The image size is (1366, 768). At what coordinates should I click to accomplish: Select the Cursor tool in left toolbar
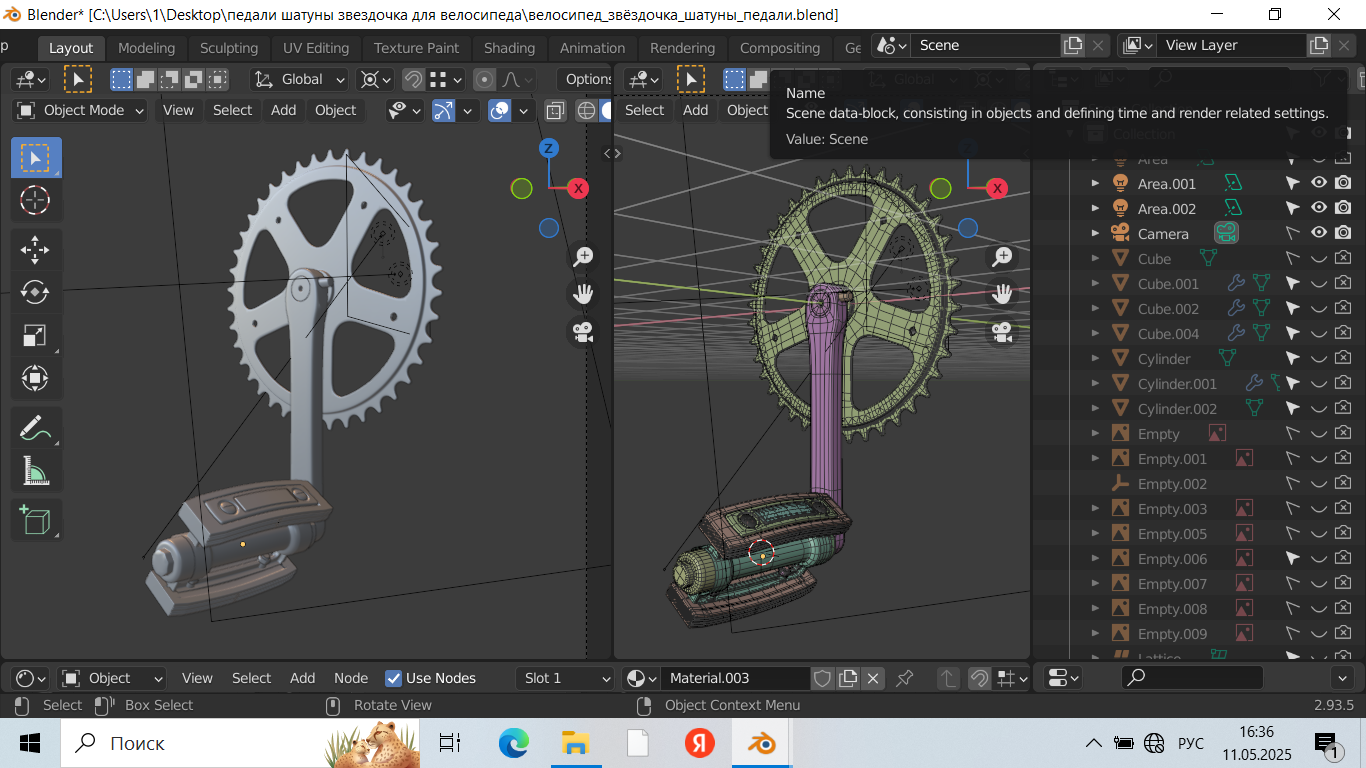click(x=35, y=200)
